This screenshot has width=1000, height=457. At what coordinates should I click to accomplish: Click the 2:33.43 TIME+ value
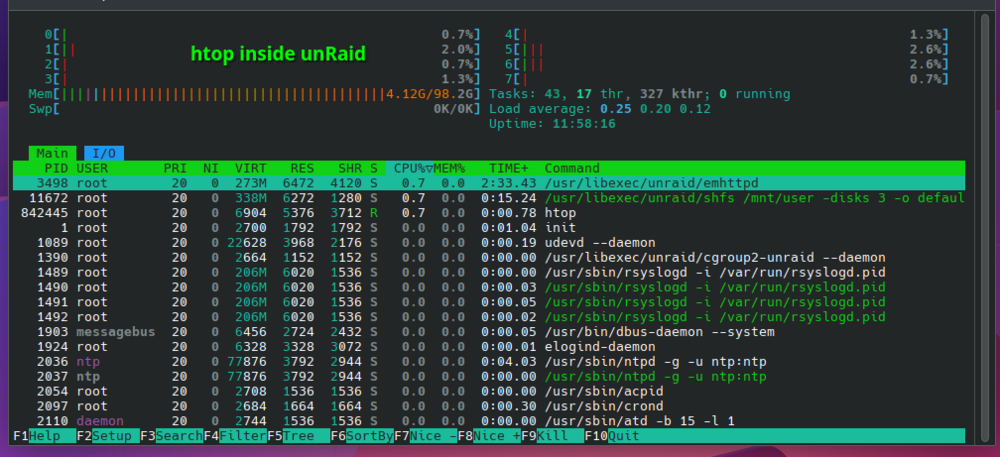(509, 183)
